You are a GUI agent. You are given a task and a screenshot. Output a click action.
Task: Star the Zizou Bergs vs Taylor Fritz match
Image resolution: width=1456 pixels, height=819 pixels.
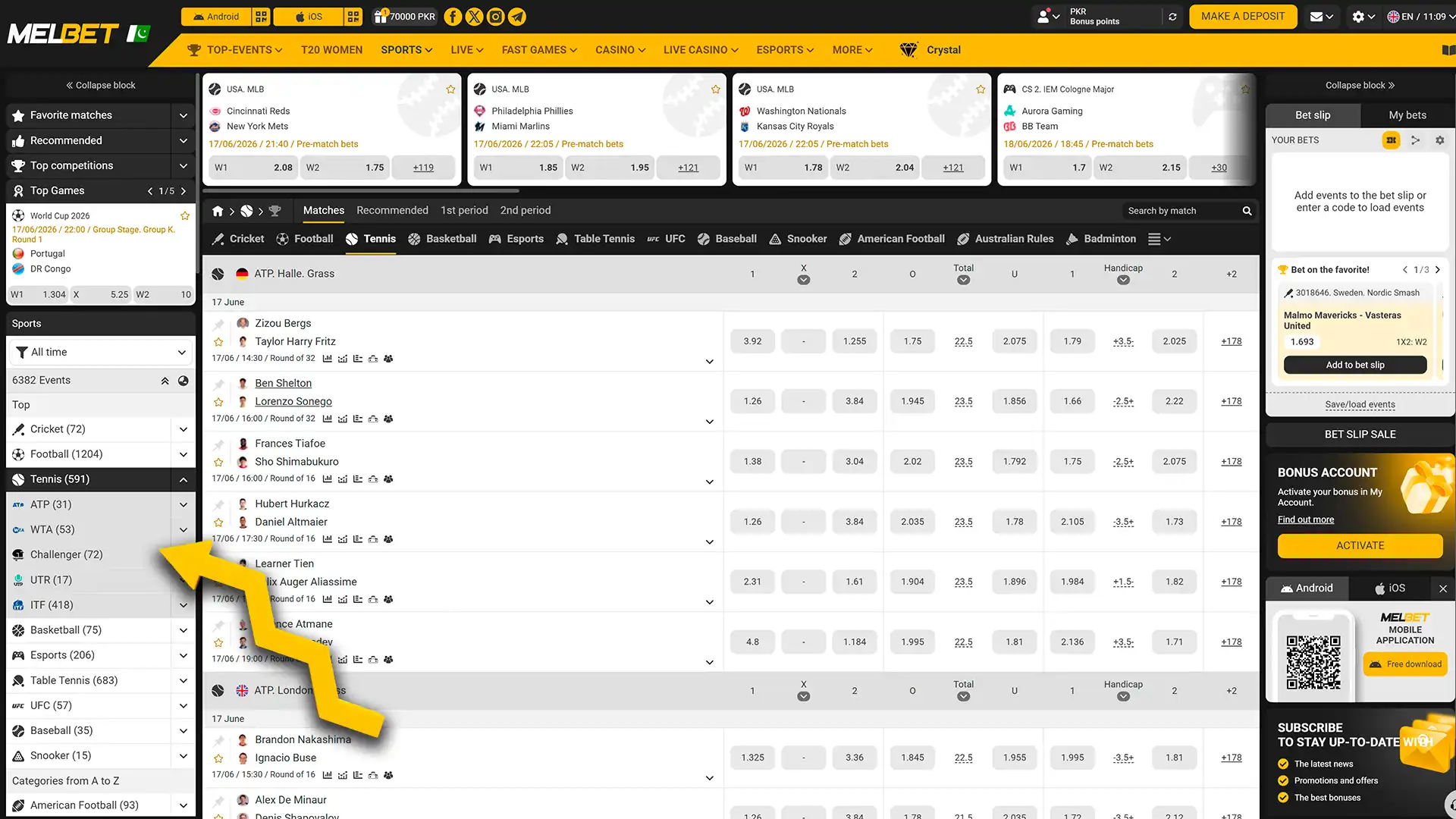pos(218,342)
